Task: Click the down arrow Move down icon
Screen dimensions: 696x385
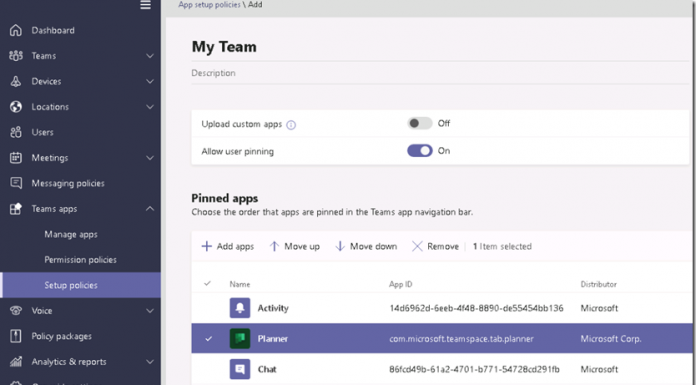Action: (340, 246)
